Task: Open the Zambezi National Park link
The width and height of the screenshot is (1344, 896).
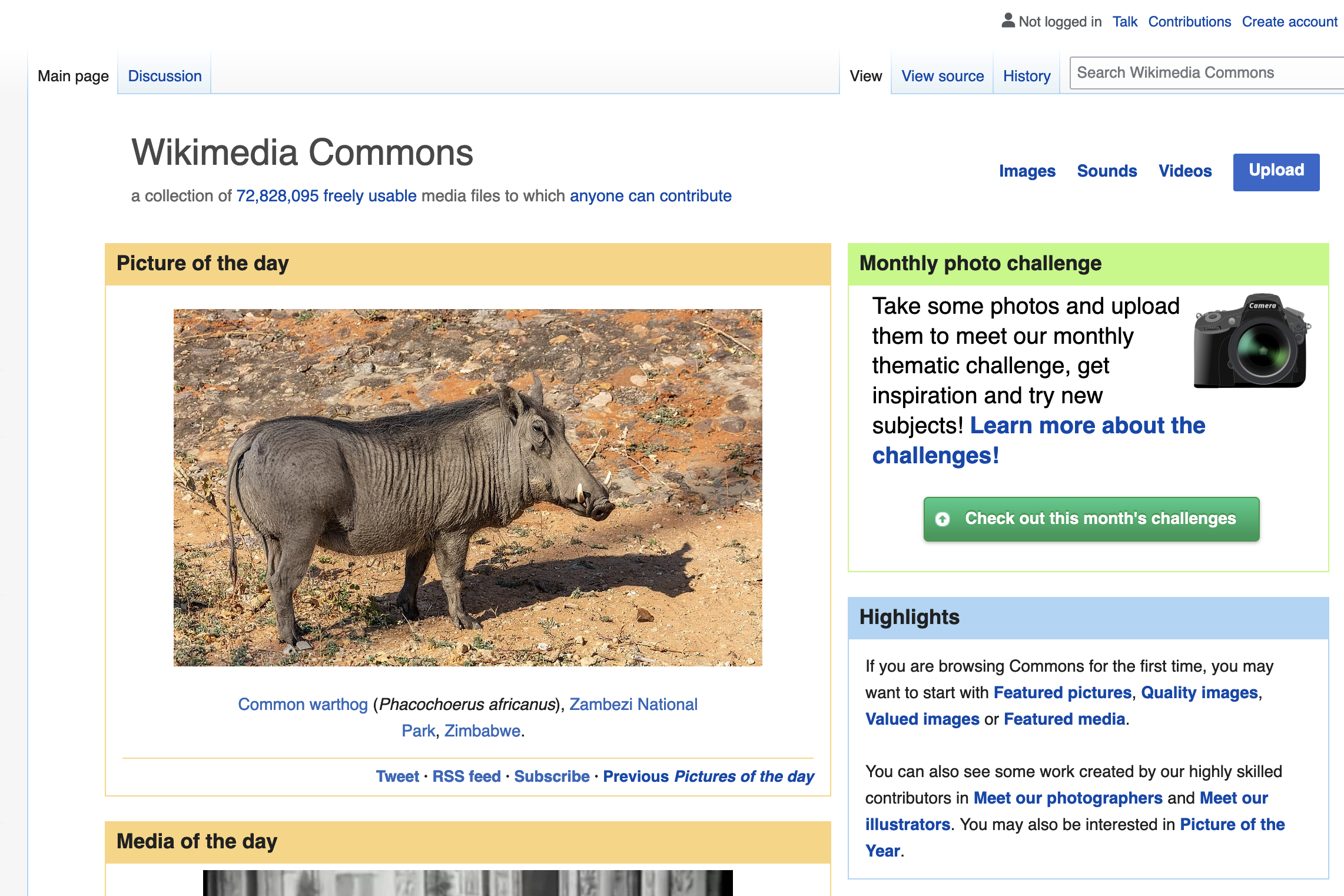Action: pos(550,717)
